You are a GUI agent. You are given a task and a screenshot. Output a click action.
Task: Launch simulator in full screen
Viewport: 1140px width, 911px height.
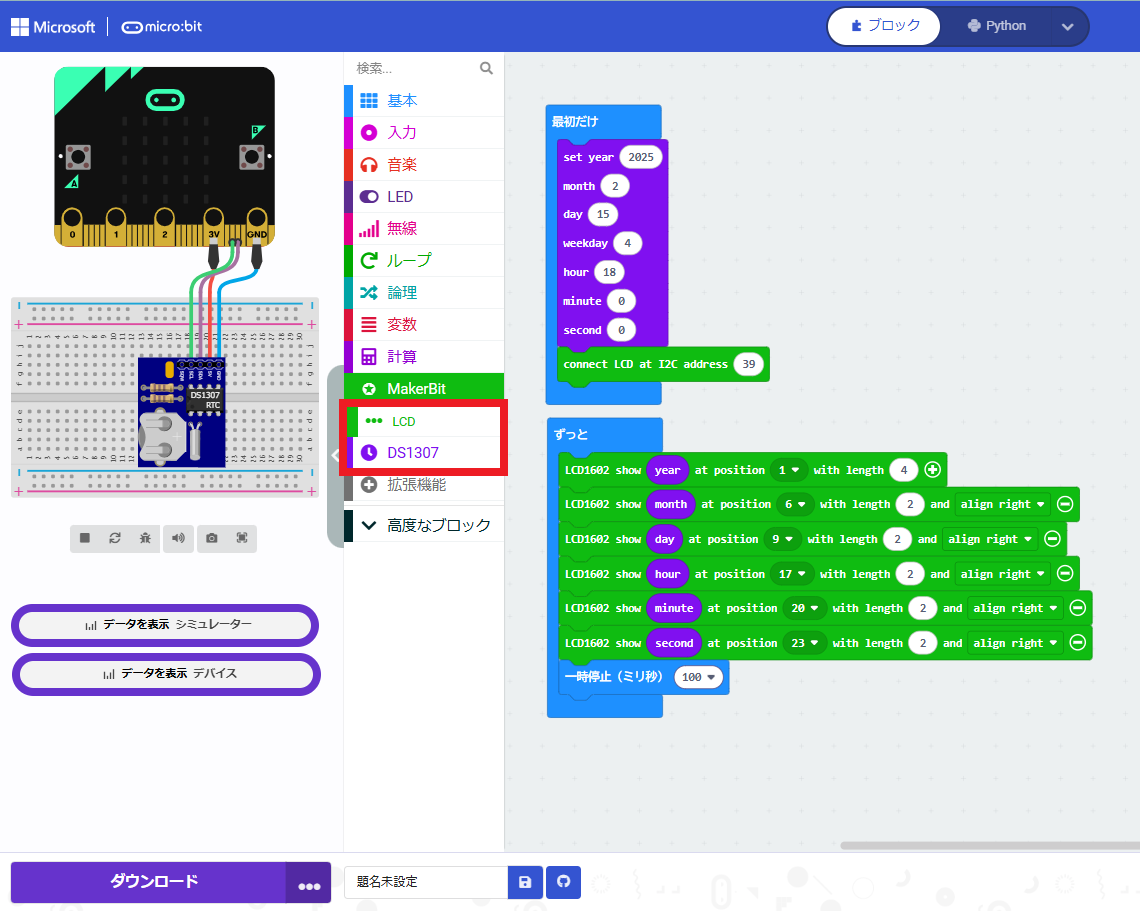[242, 538]
